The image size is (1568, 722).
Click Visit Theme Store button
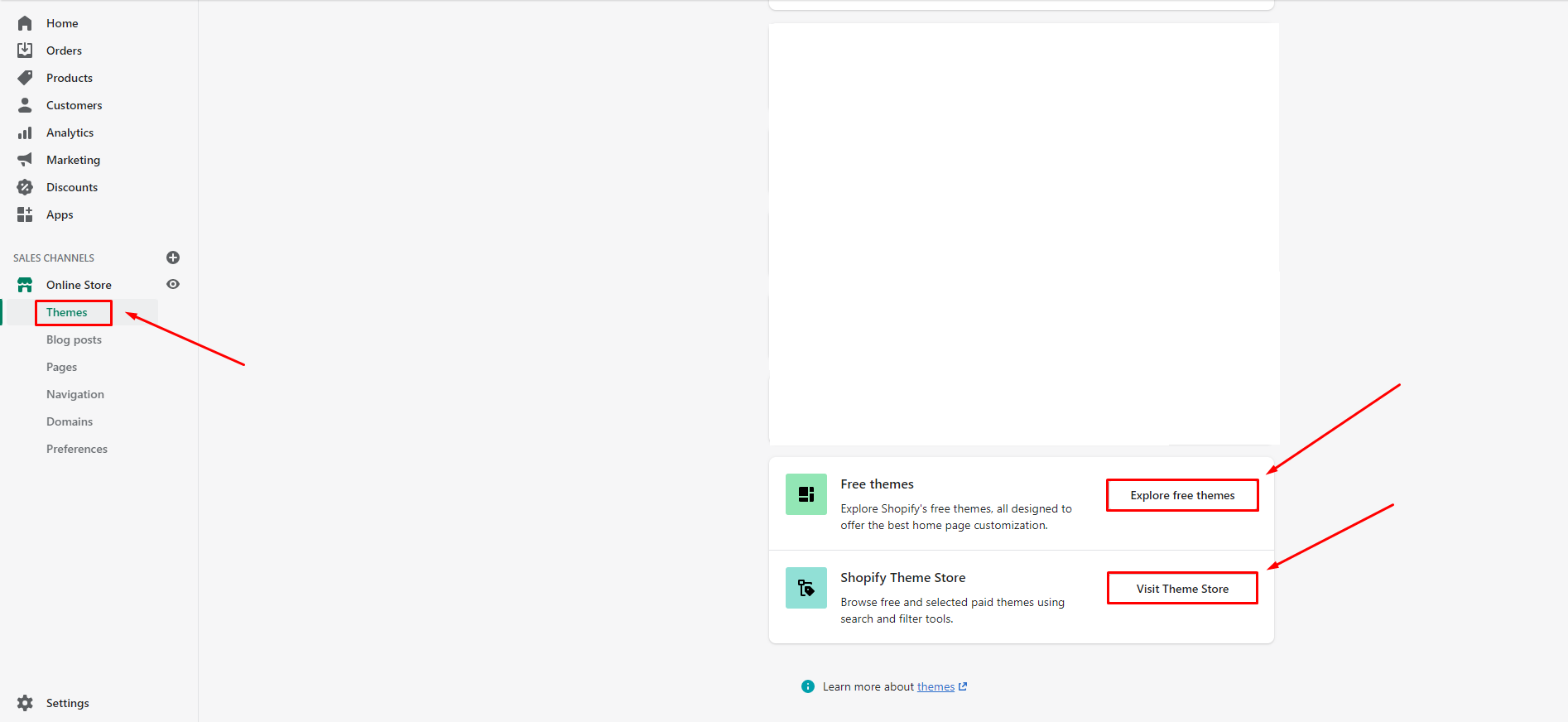point(1182,589)
